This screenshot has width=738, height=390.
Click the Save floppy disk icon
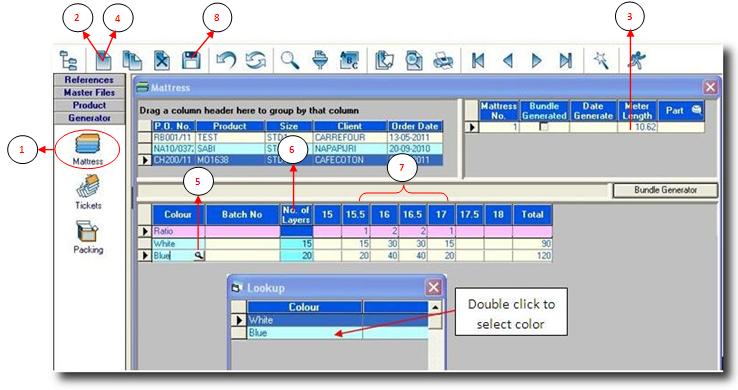click(x=191, y=60)
